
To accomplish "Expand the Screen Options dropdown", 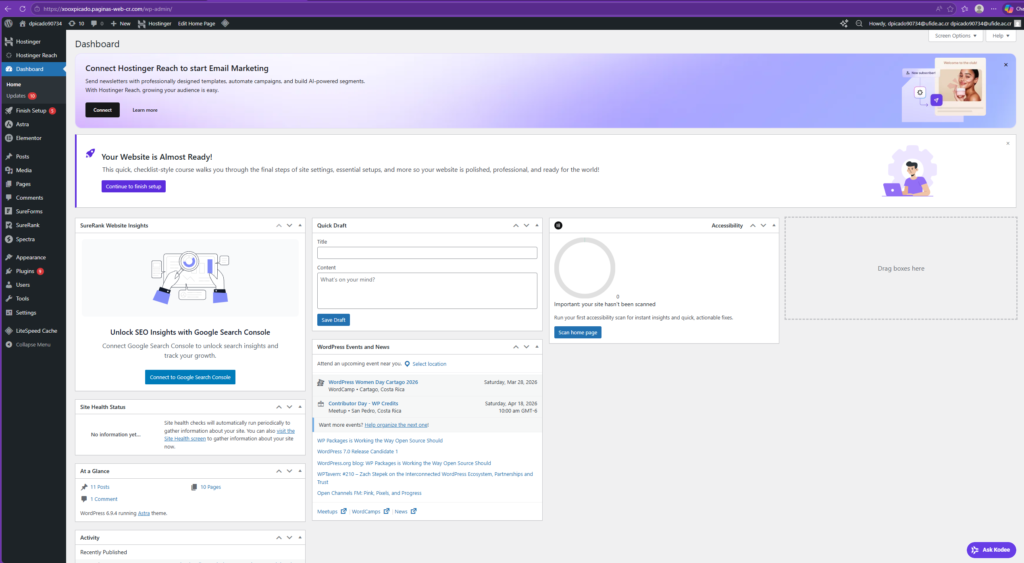I will [x=955, y=36].
